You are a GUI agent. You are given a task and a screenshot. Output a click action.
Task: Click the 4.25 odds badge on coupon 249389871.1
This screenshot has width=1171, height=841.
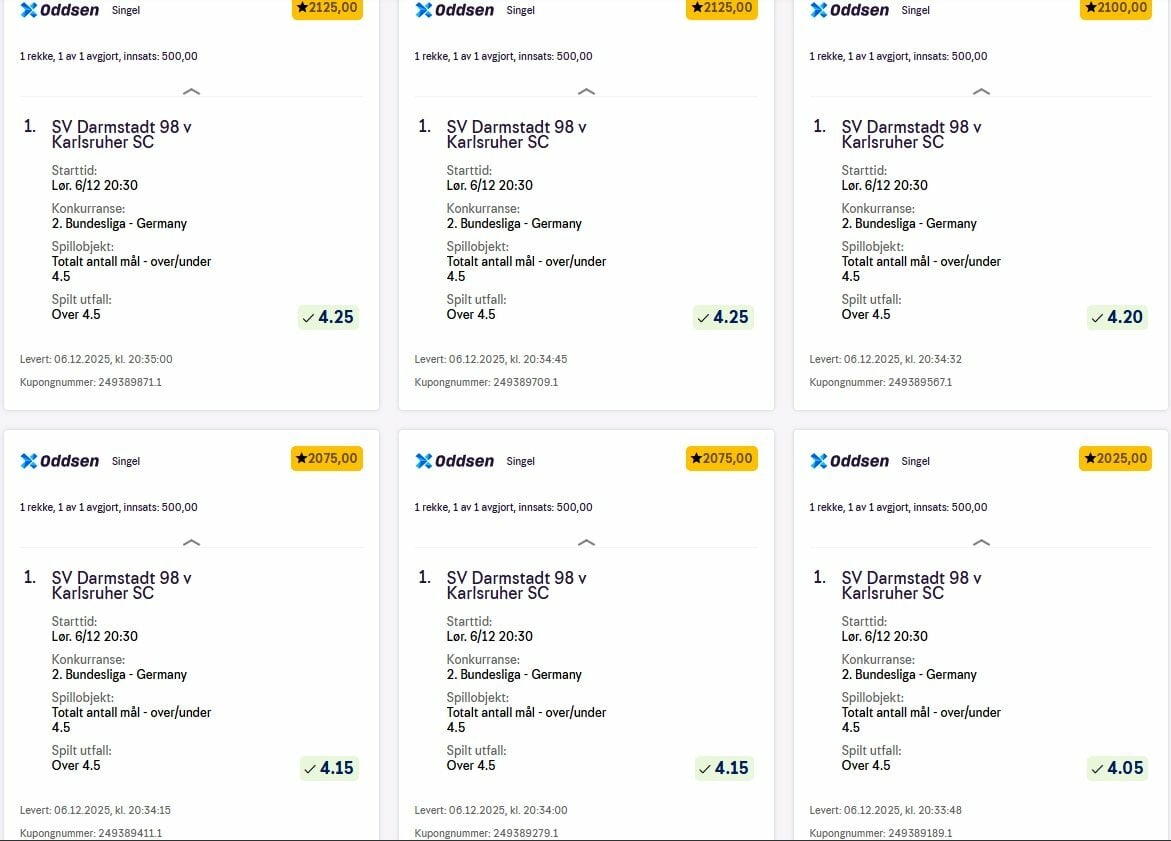[328, 318]
